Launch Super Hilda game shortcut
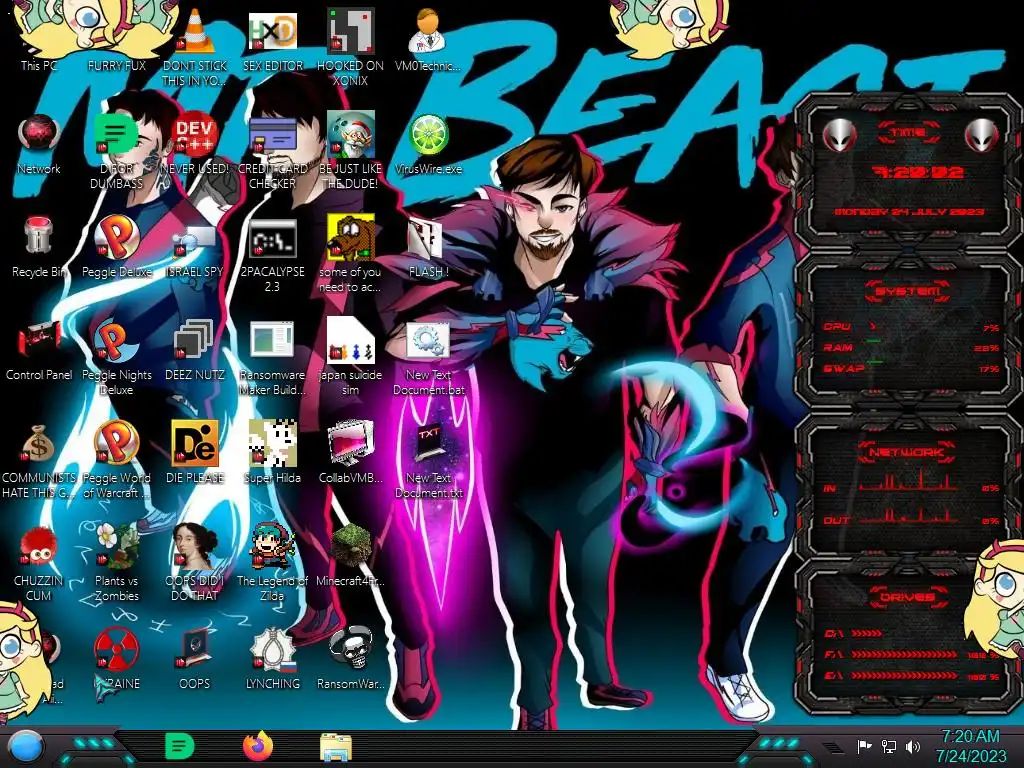 272,443
